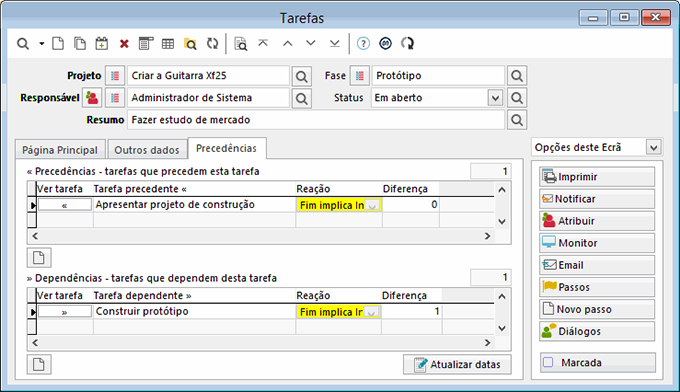This screenshot has height=392, width=680.
Task: Click the form view toolbar icon
Action: coord(146,43)
